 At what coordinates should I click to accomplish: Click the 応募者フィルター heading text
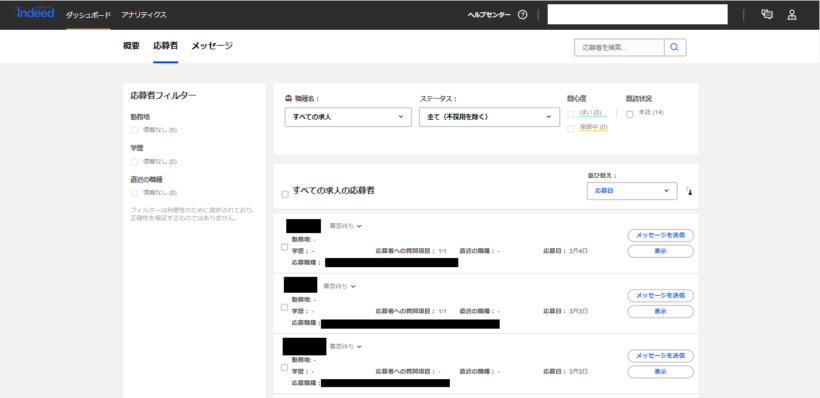click(163, 95)
